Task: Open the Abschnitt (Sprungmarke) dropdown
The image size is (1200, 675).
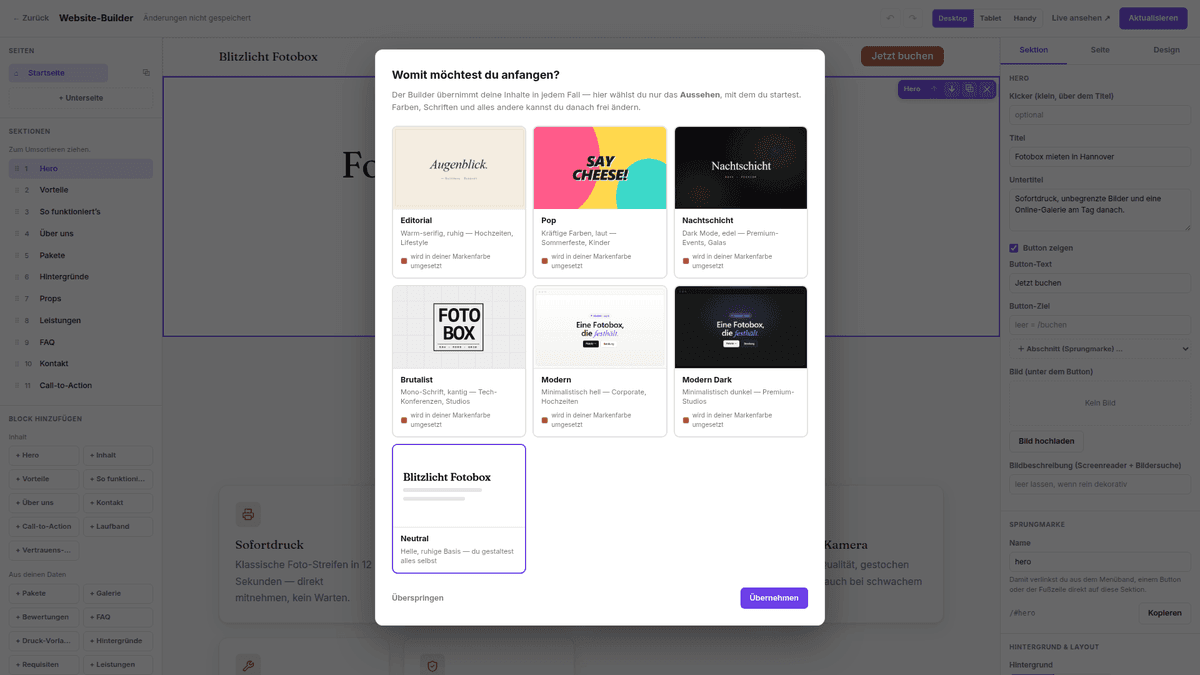Action: click(1100, 349)
